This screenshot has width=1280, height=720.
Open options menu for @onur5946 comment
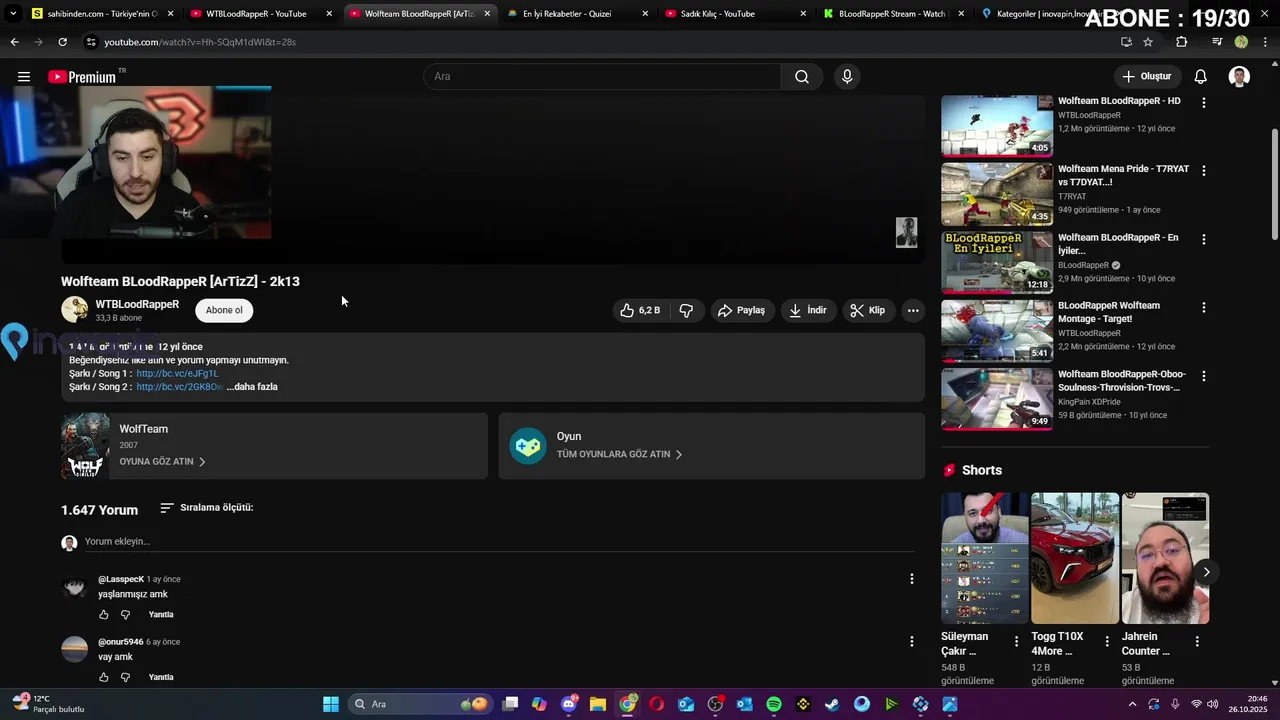coord(911,641)
